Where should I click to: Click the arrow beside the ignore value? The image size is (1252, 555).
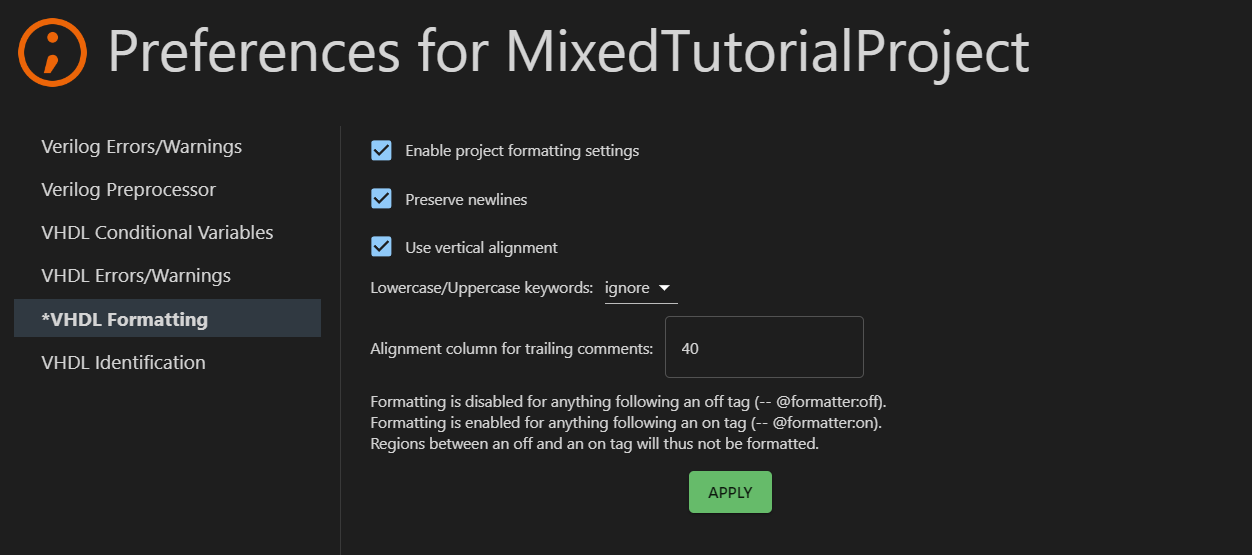click(664, 288)
